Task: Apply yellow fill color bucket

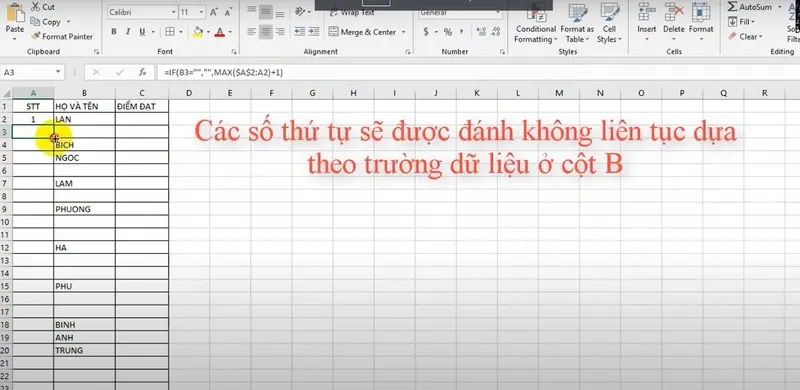Action: 198,32
